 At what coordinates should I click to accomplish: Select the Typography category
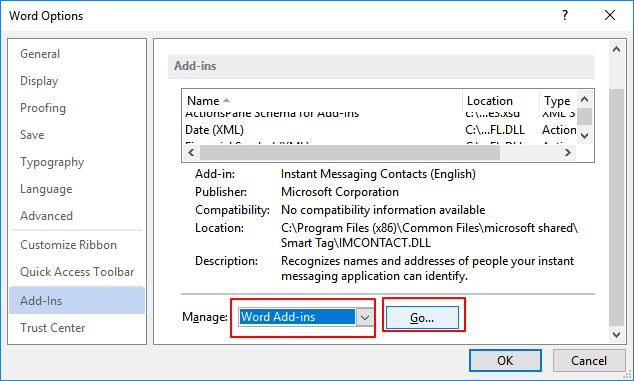[x=77, y=162]
